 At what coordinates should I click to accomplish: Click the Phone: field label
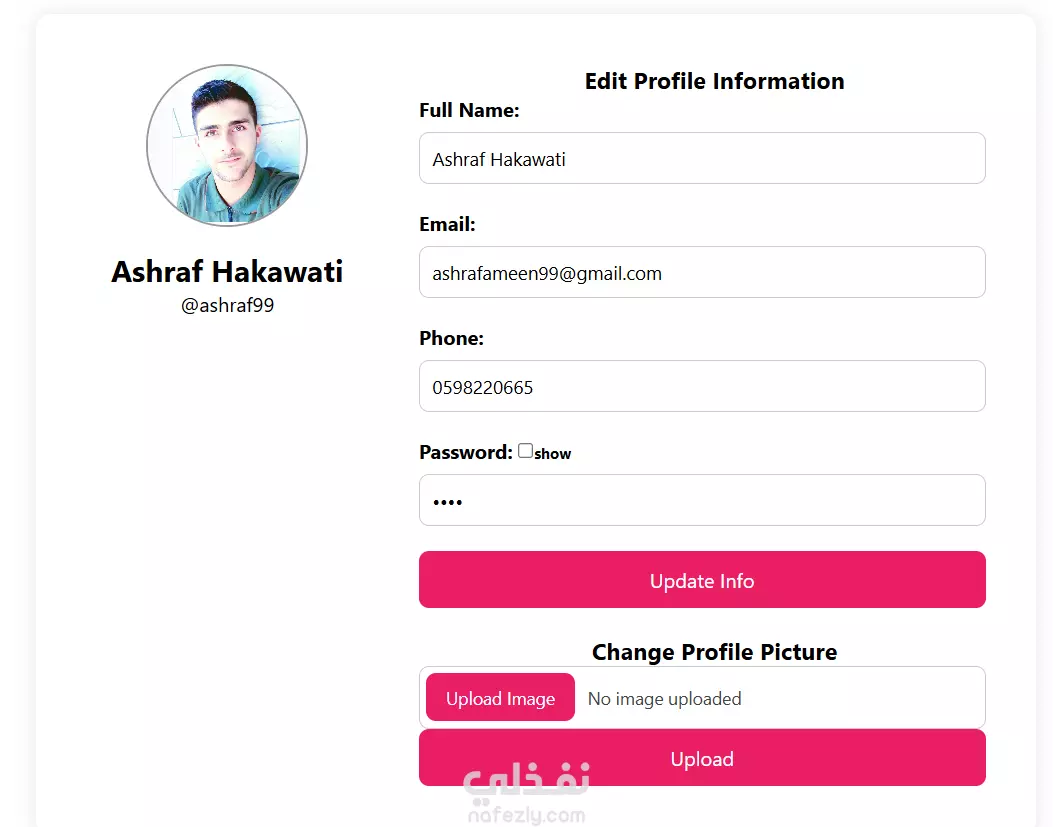(451, 339)
